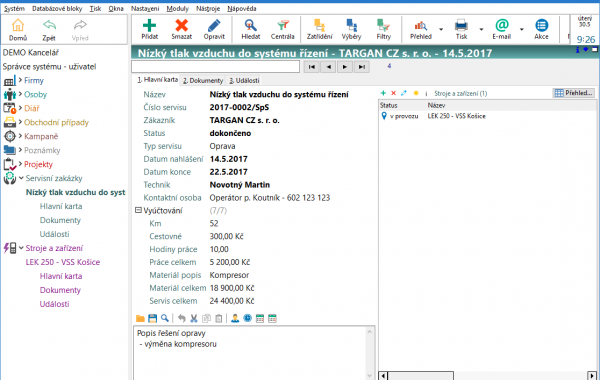Add a machine with the small green plus
600x380 pixels.
(x=383, y=93)
